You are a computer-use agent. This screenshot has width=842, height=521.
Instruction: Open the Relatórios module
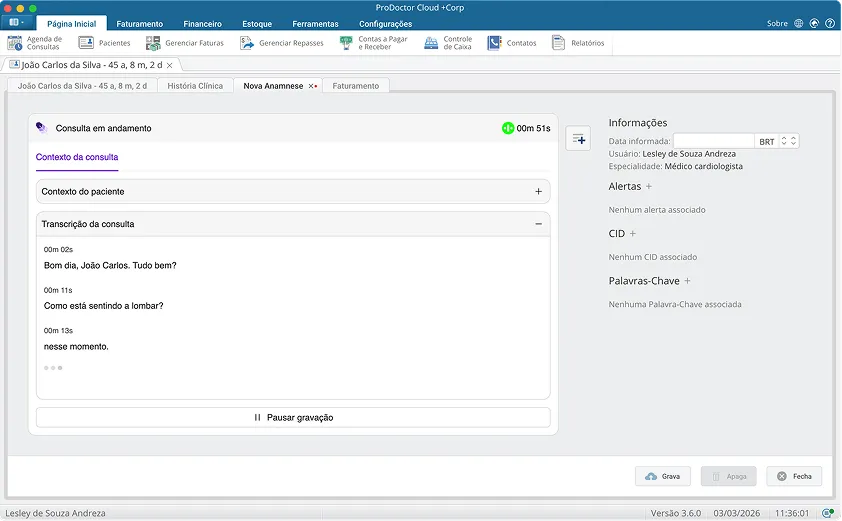click(579, 43)
